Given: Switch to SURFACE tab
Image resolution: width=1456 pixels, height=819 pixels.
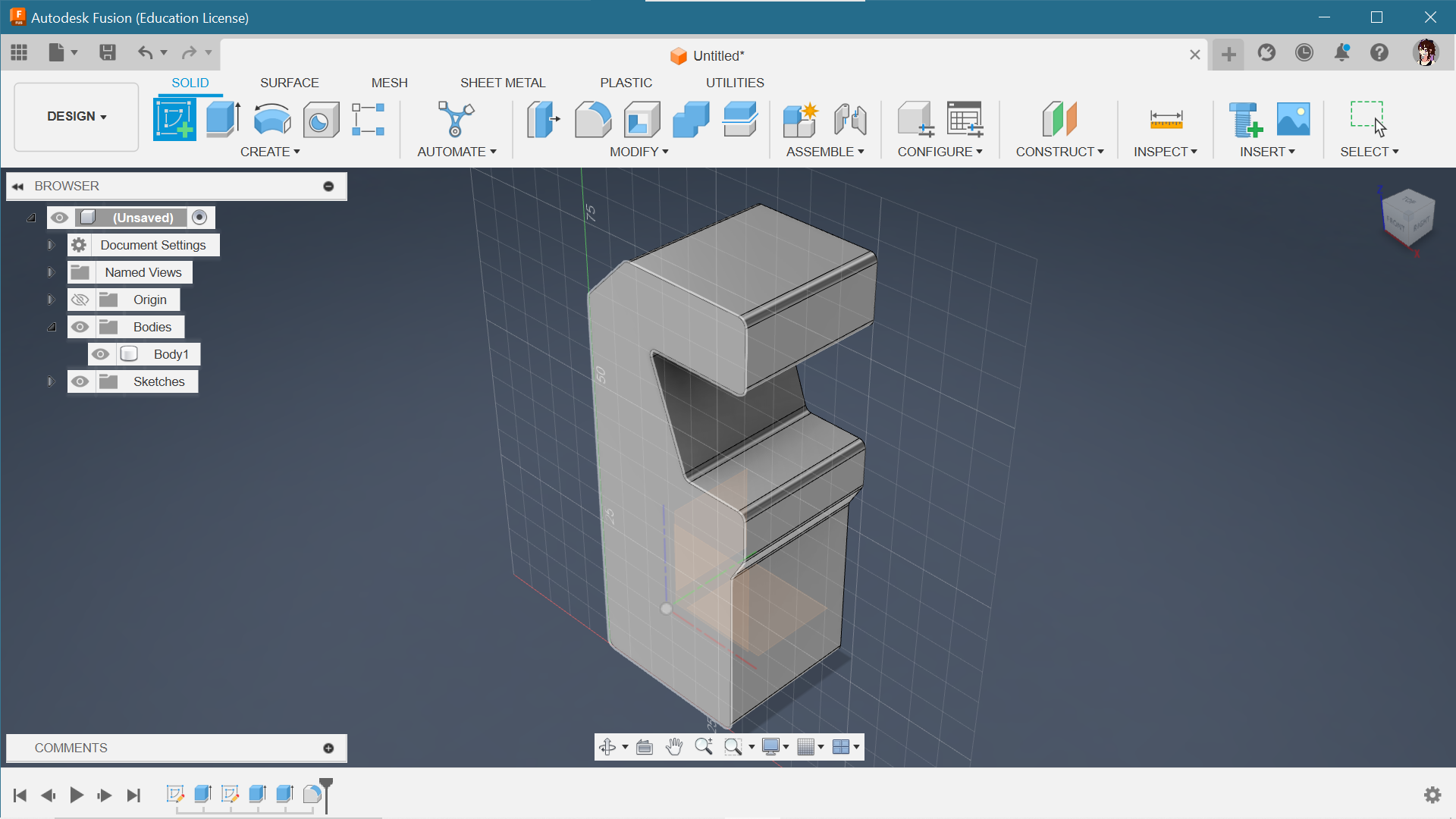Looking at the screenshot, I should pyautogui.click(x=289, y=82).
